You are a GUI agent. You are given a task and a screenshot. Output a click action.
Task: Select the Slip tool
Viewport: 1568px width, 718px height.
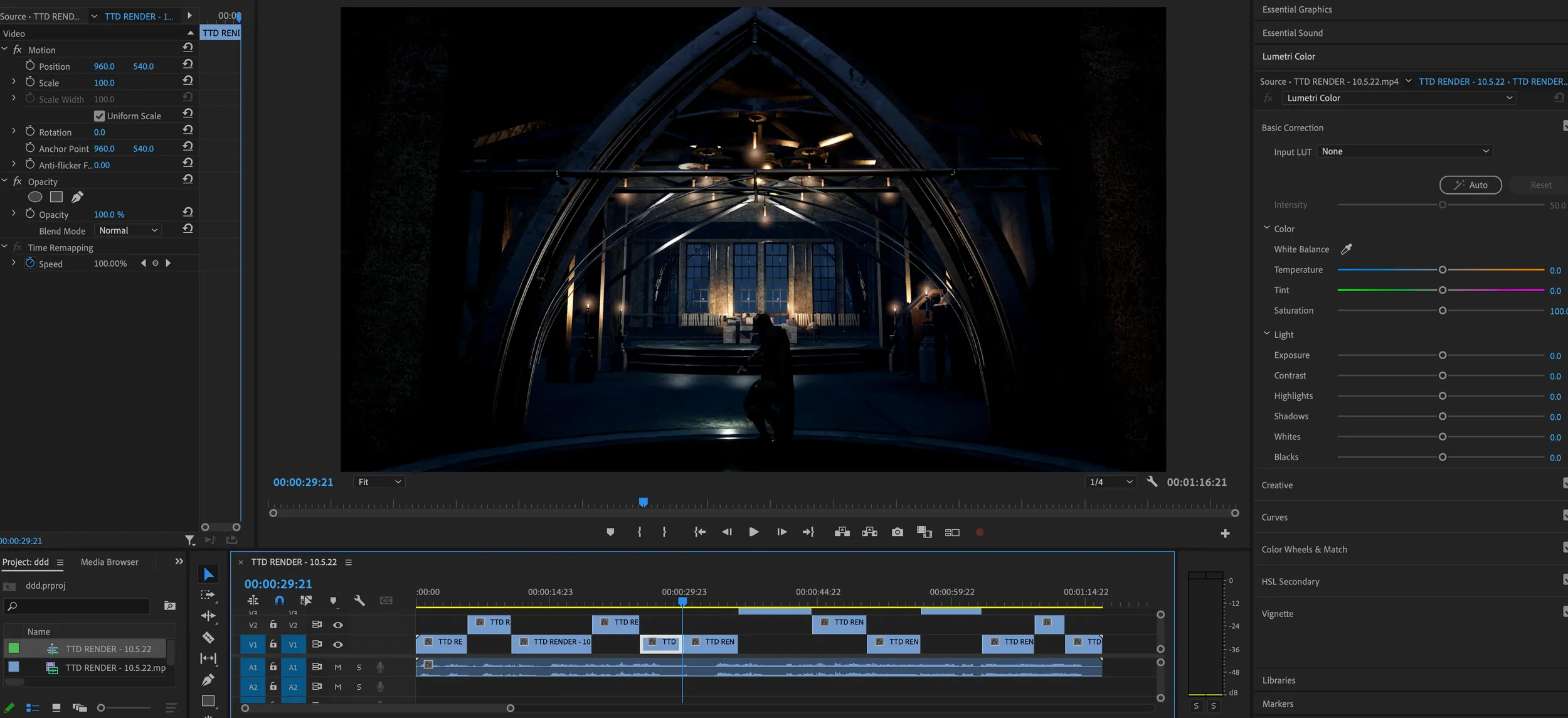pyautogui.click(x=208, y=658)
